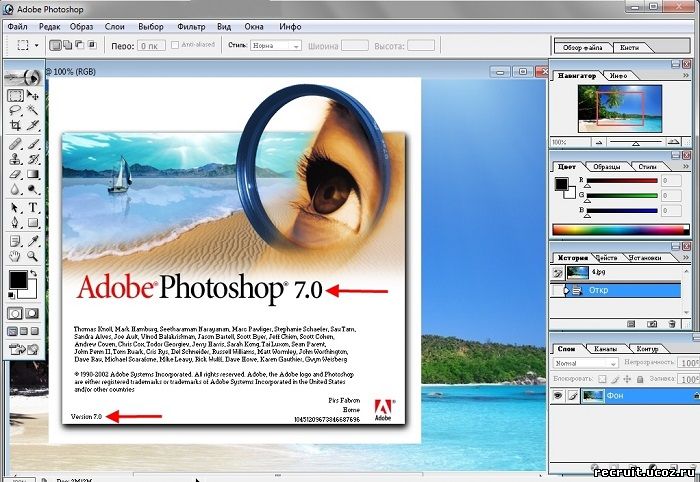Click the Navigator zoom slider
700x482 pixels.
(636, 142)
